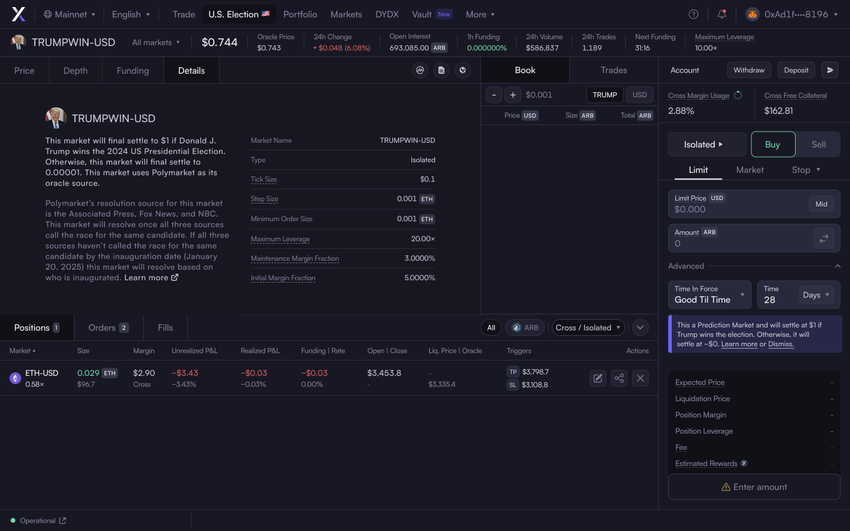The width and height of the screenshot is (850, 531).
Task: Open Learn more external link icon in description
Action: point(175,277)
